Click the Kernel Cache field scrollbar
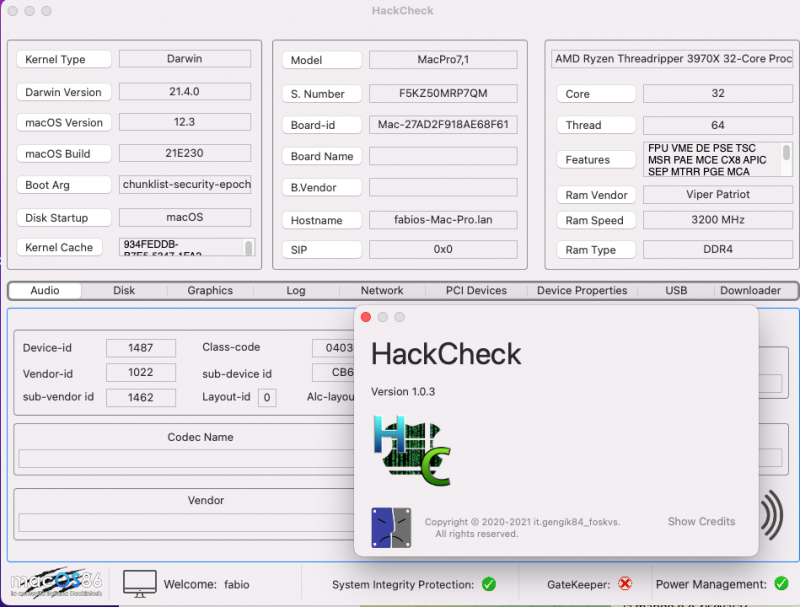The image size is (800, 607). (249, 247)
